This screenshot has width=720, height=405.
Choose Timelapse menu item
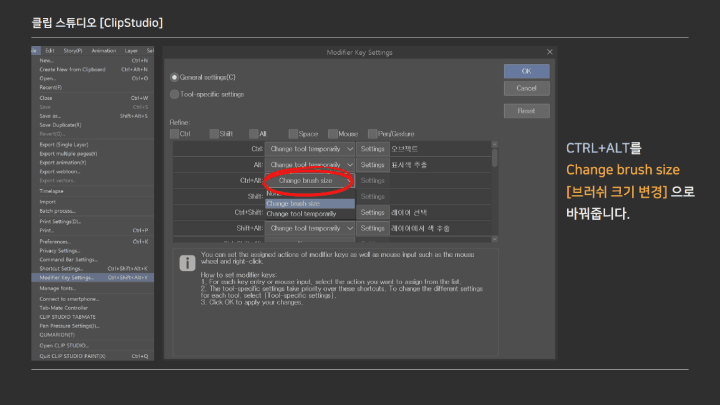(93, 191)
